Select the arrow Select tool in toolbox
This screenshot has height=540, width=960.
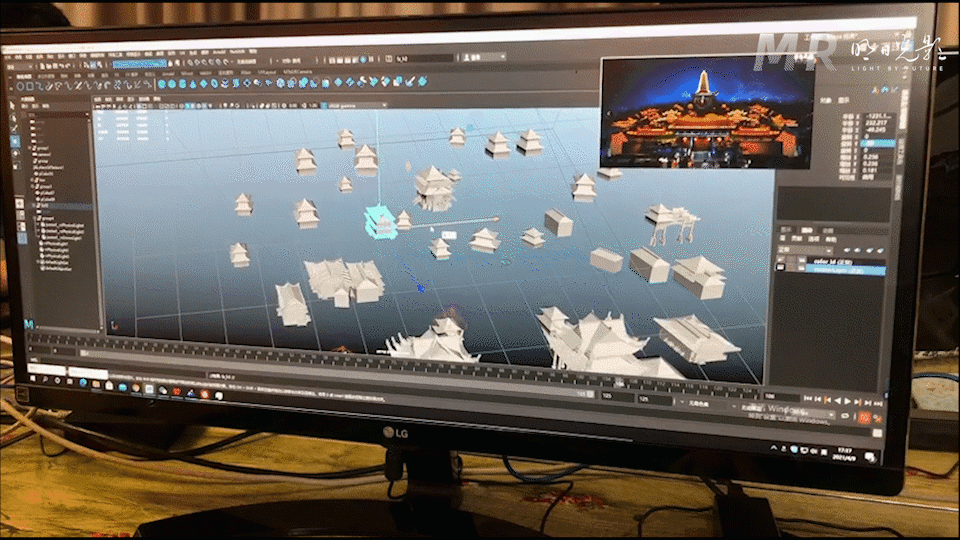(x=12, y=106)
